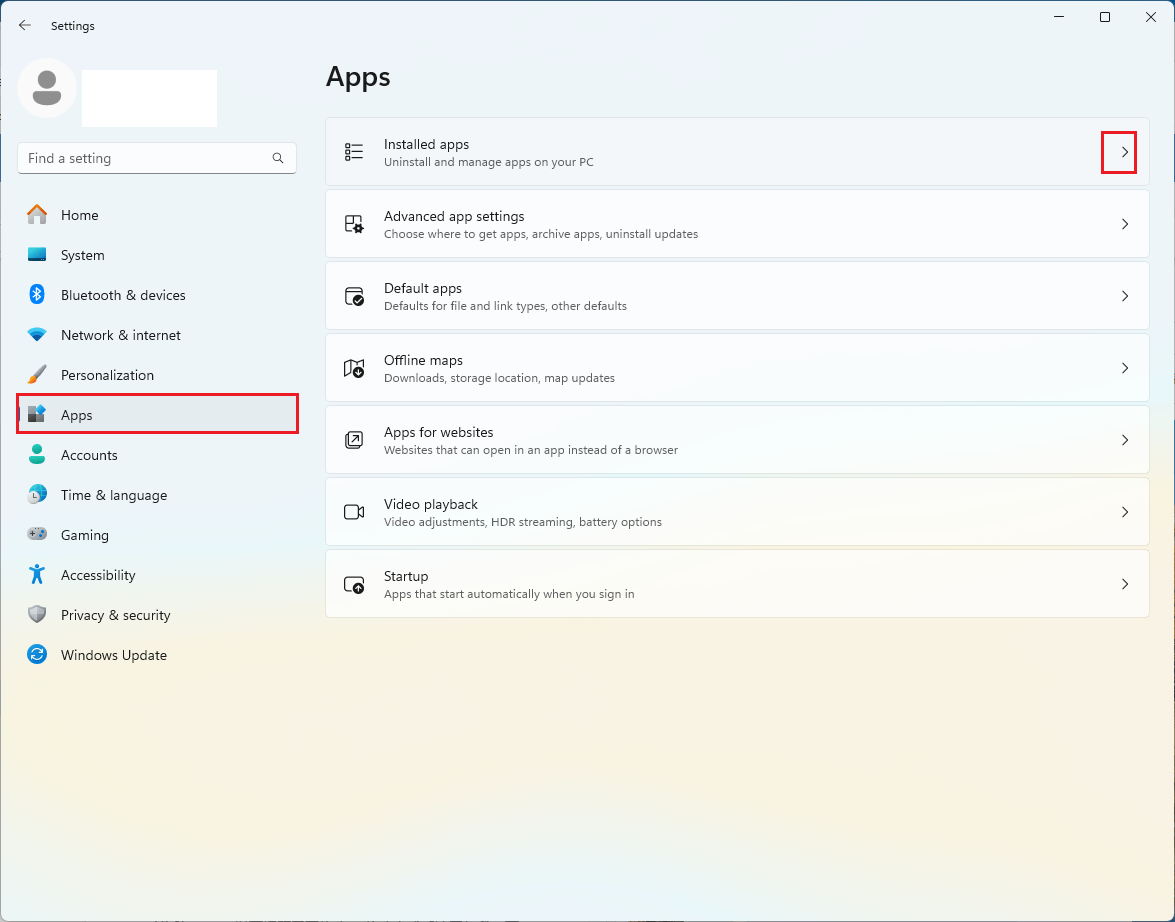Open the Installed apps page
The height and width of the screenshot is (922, 1175).
click(x=737, y=152)
